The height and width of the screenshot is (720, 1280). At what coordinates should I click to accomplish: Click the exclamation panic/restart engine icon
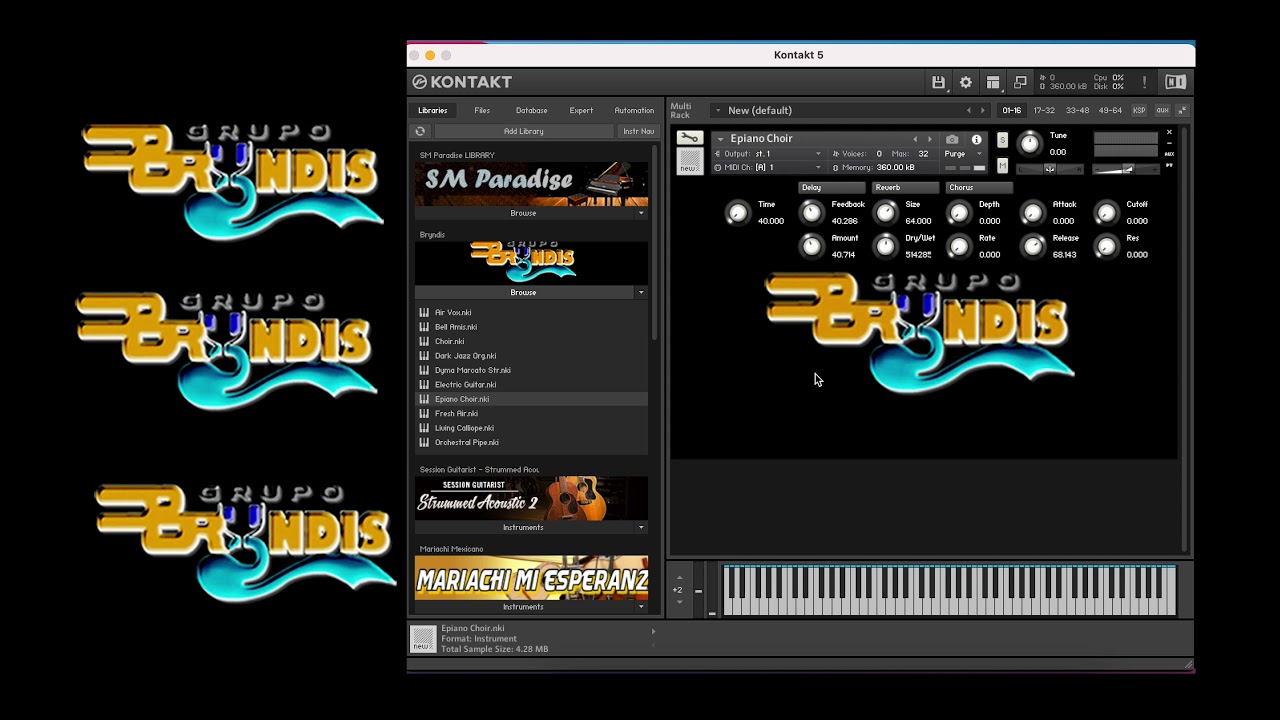(1144, 82)
